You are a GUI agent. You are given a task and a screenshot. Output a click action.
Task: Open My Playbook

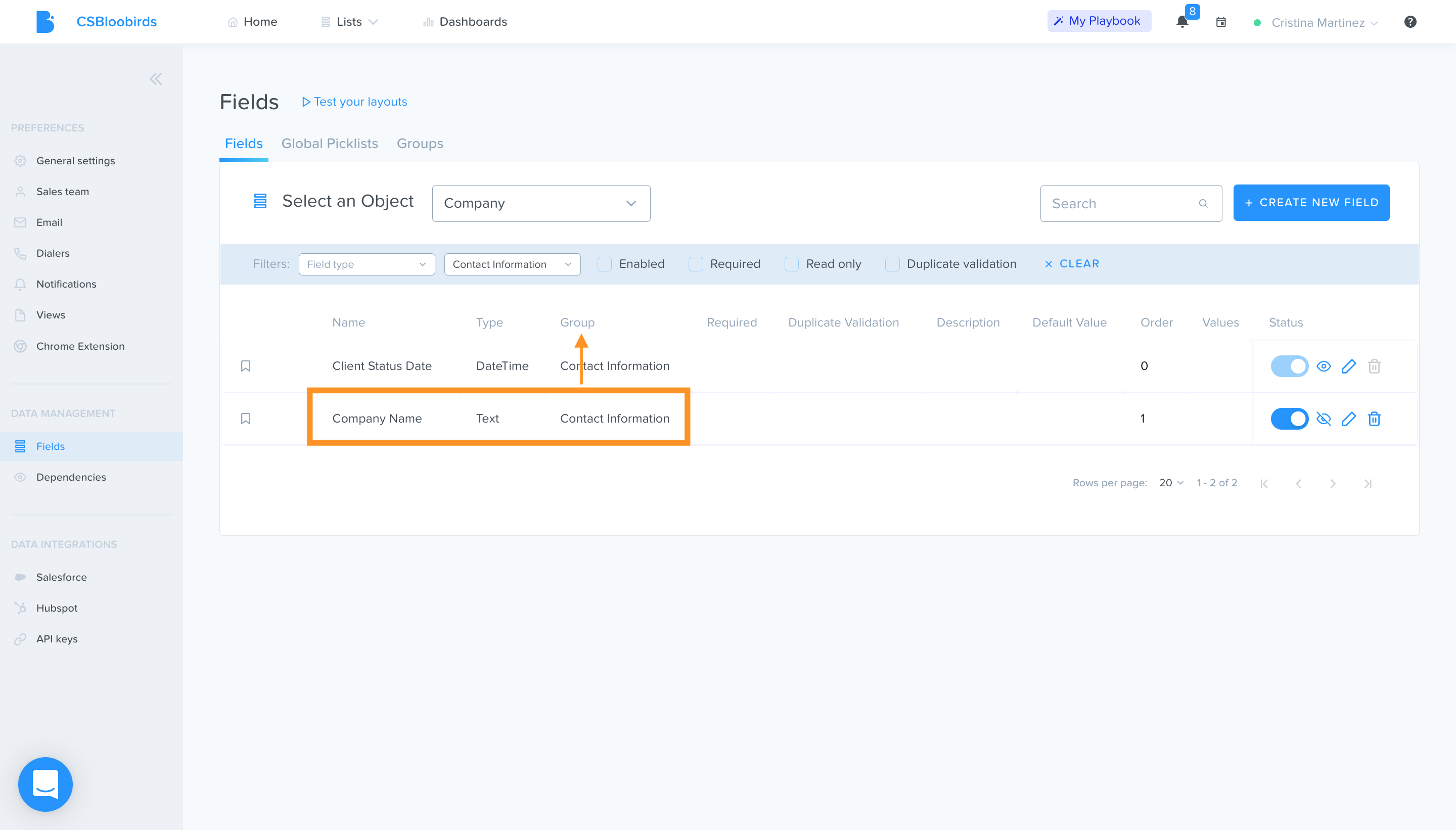(1099, 21)
